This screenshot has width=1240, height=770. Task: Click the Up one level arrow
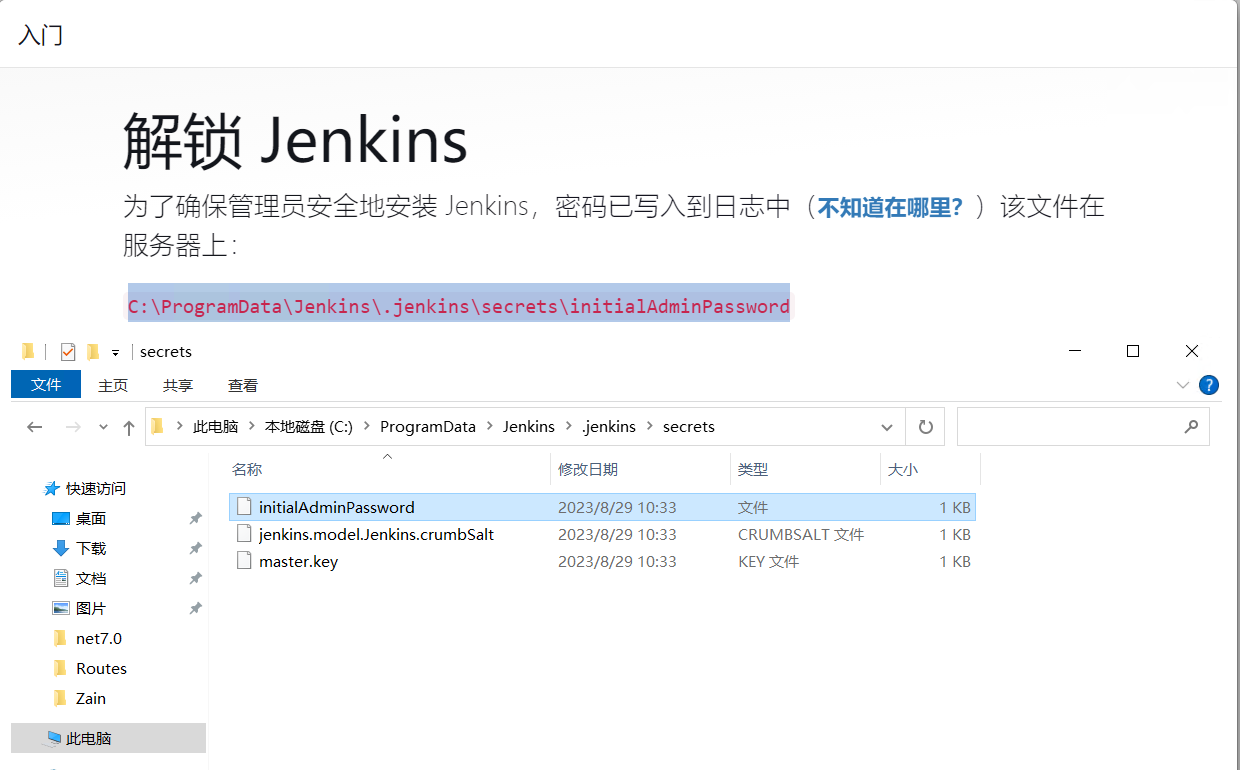[x=129, y=427]
